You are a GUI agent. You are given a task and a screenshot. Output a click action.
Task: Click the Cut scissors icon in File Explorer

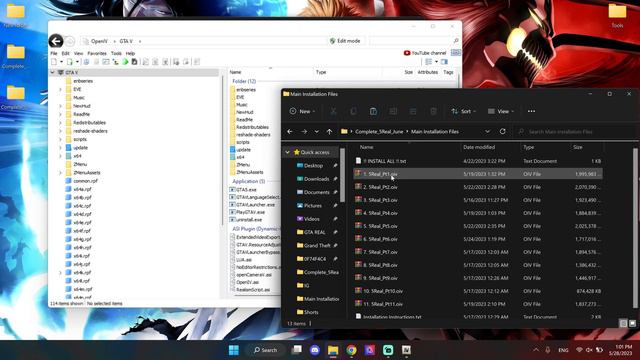coord(333,111)
